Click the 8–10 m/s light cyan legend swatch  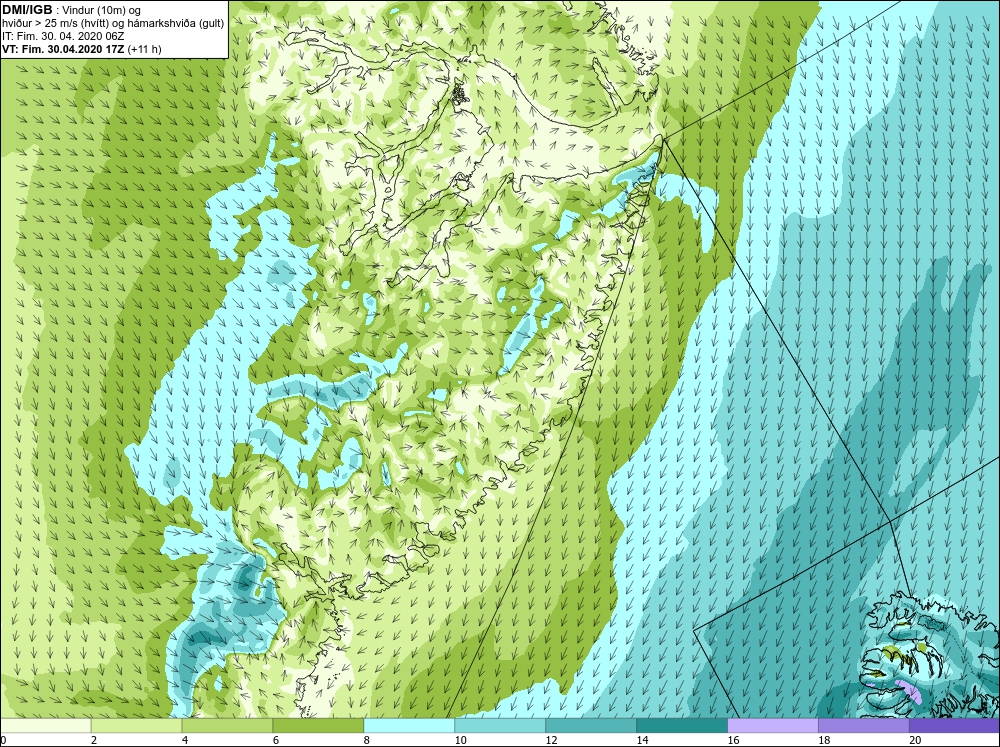(409, 726)
